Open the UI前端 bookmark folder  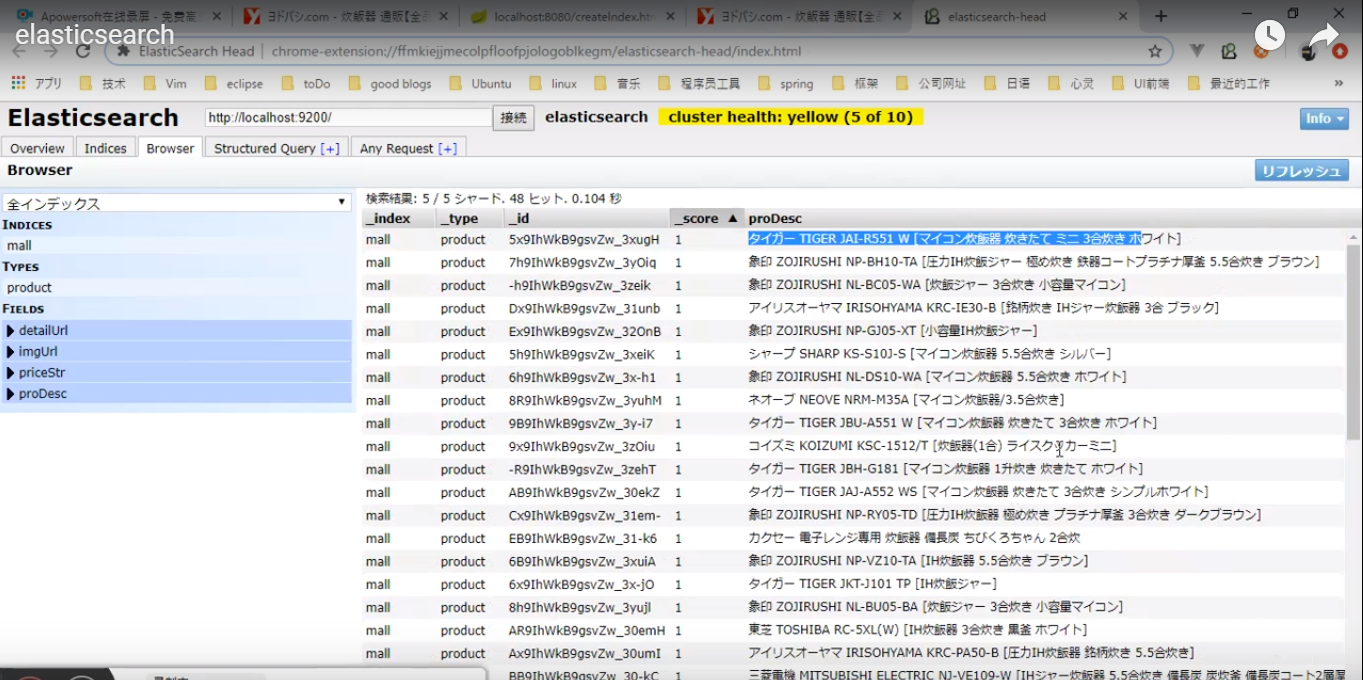click(x=1141, y=84)
